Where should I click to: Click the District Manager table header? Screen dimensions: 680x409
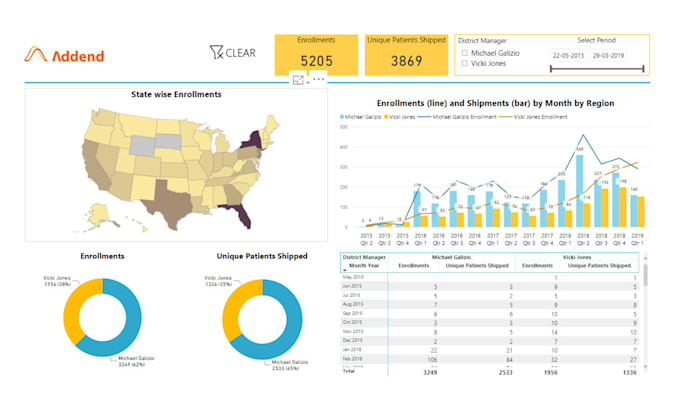[x=364, y=257]
